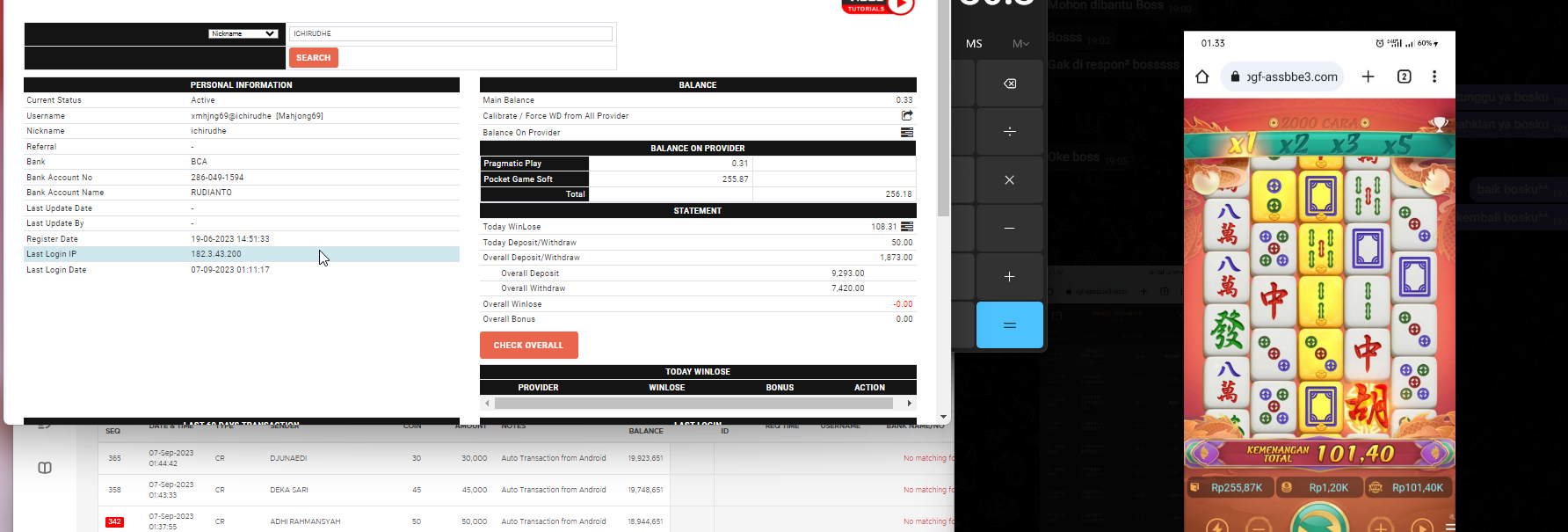The image size is (1568, 532).
Task: Click calculator equals key
Action: pos(1010,325)
